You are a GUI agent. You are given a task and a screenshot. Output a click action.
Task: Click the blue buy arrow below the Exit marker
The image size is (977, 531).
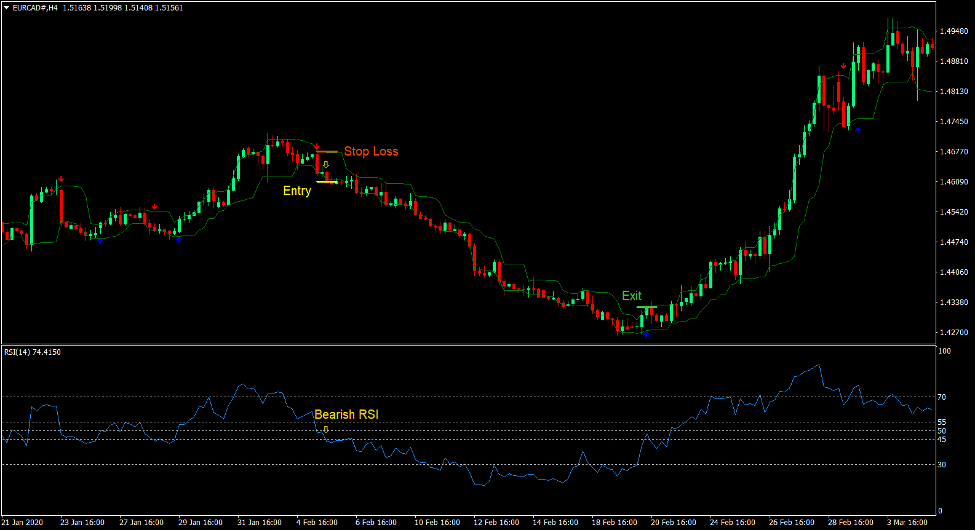pyautogui.click(x=646, y=333)
